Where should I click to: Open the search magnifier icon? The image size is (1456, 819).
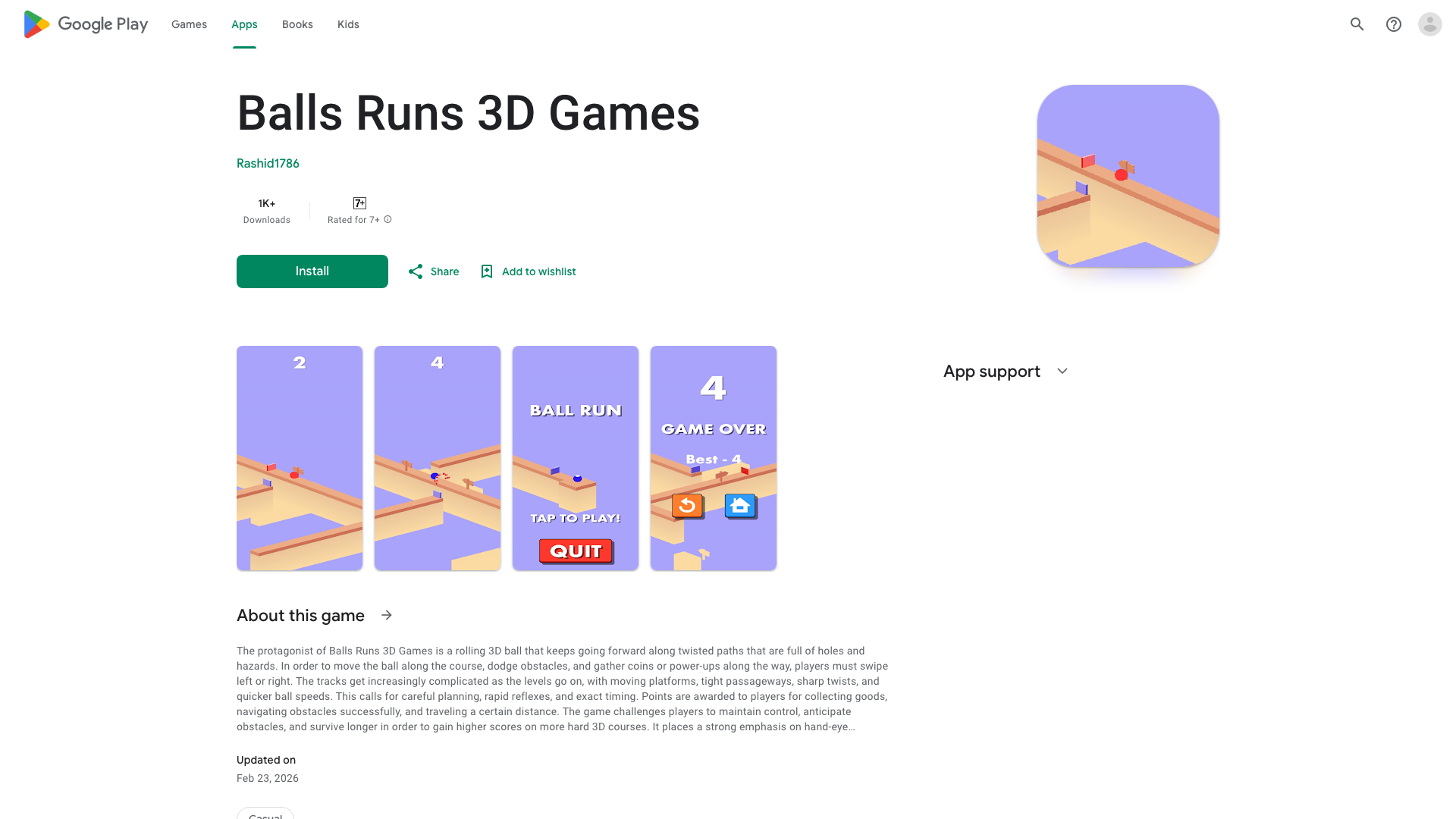pos(1357,24)
